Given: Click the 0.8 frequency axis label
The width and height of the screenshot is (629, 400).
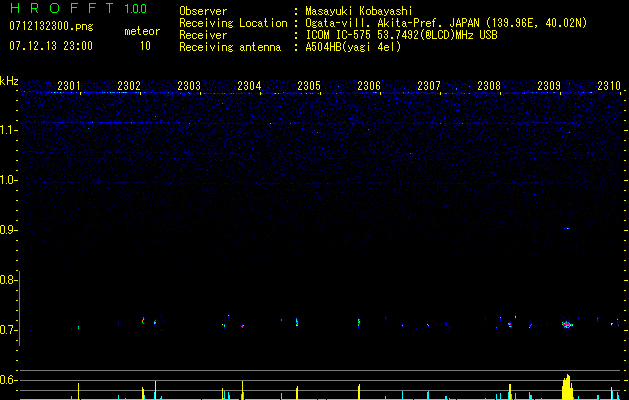Looking at the screenshot, I should click(x=8, y=280).
